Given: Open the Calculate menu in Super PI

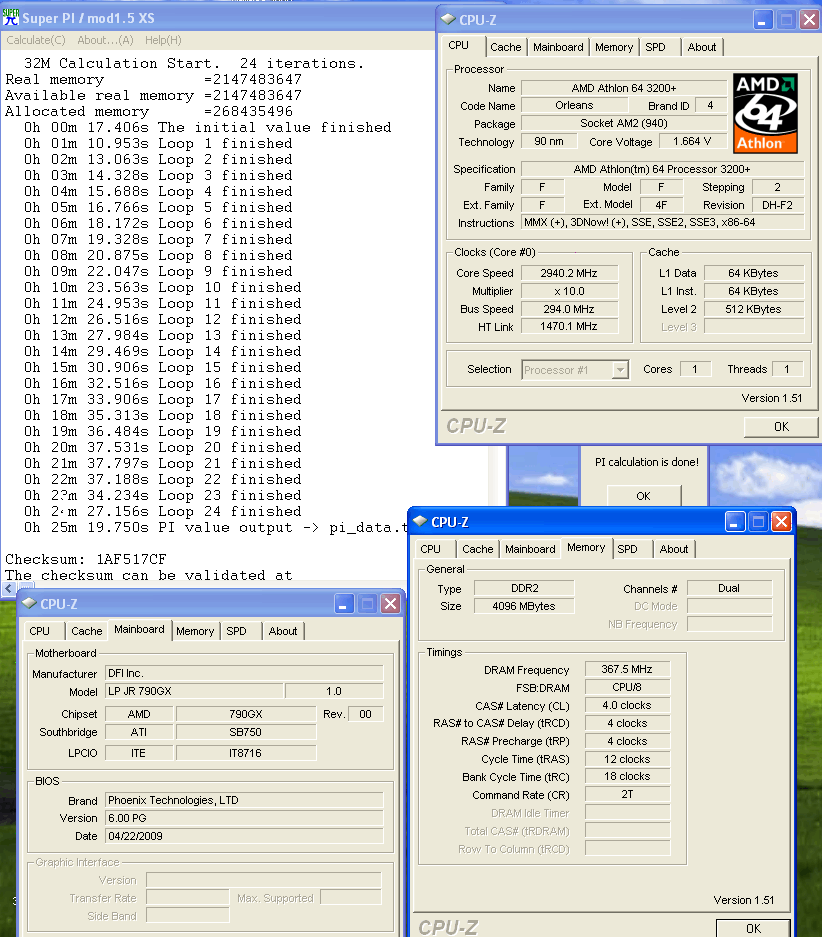Looking at the screenshot, I should click(x=36, y=40).
